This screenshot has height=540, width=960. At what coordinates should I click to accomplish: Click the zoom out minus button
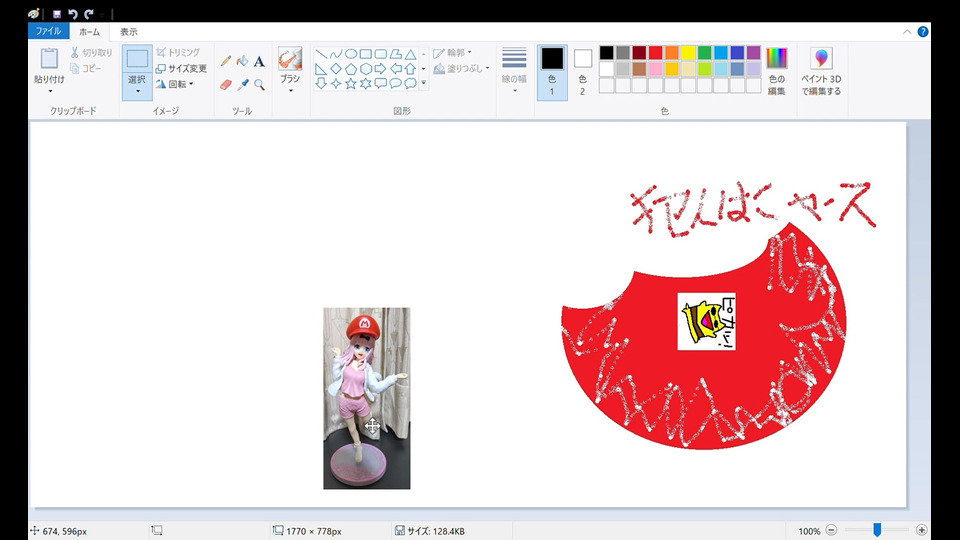[831, 530]
